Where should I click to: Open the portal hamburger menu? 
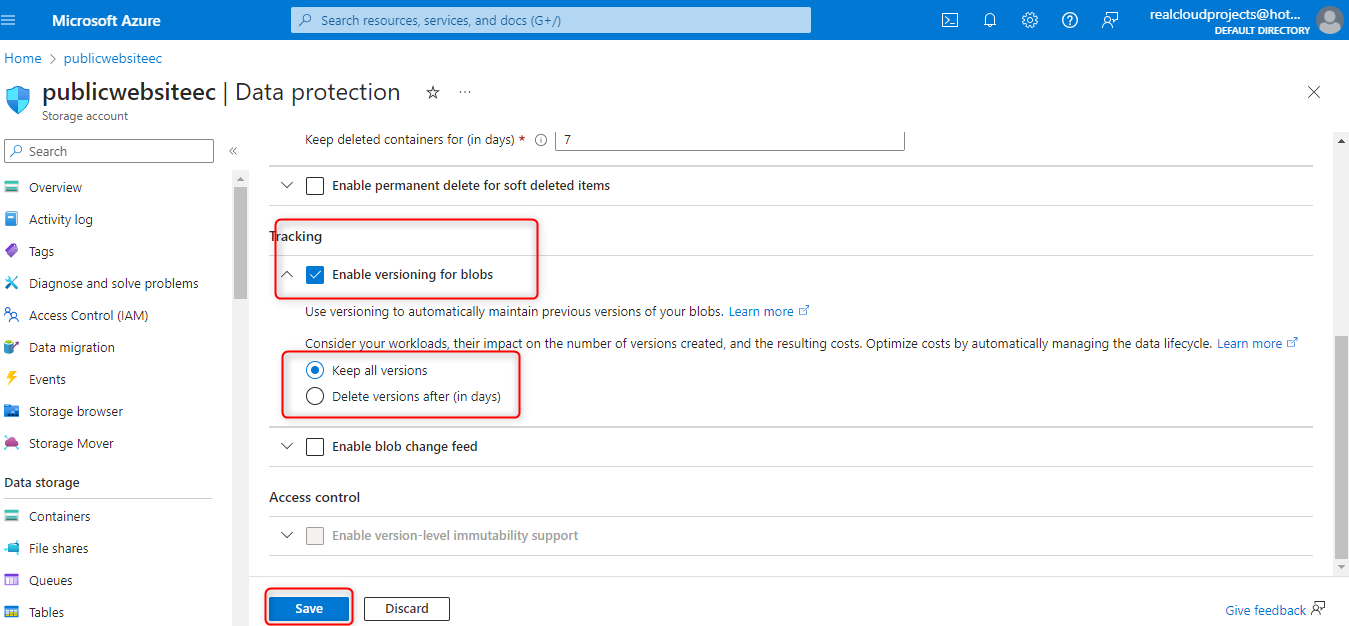click(9, 20)
